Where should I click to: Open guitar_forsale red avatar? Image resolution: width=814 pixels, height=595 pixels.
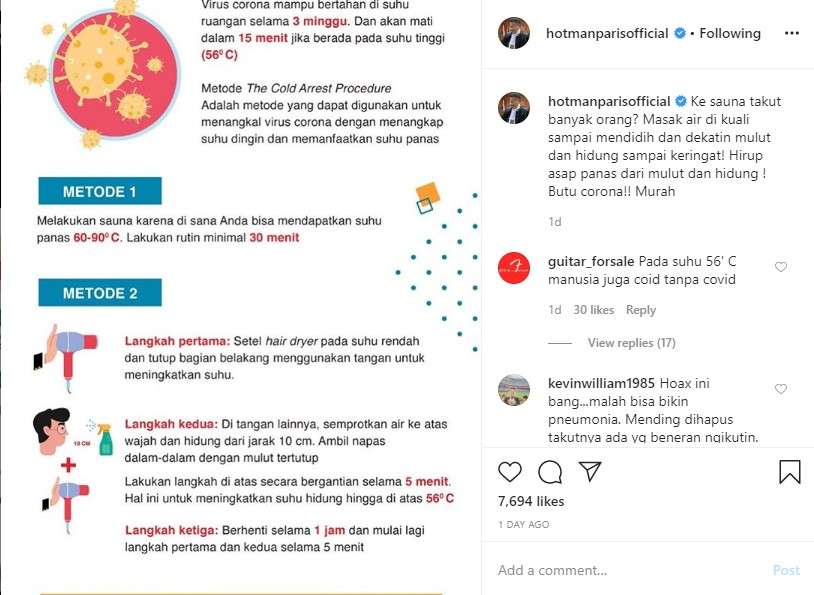tap(513, 268)
